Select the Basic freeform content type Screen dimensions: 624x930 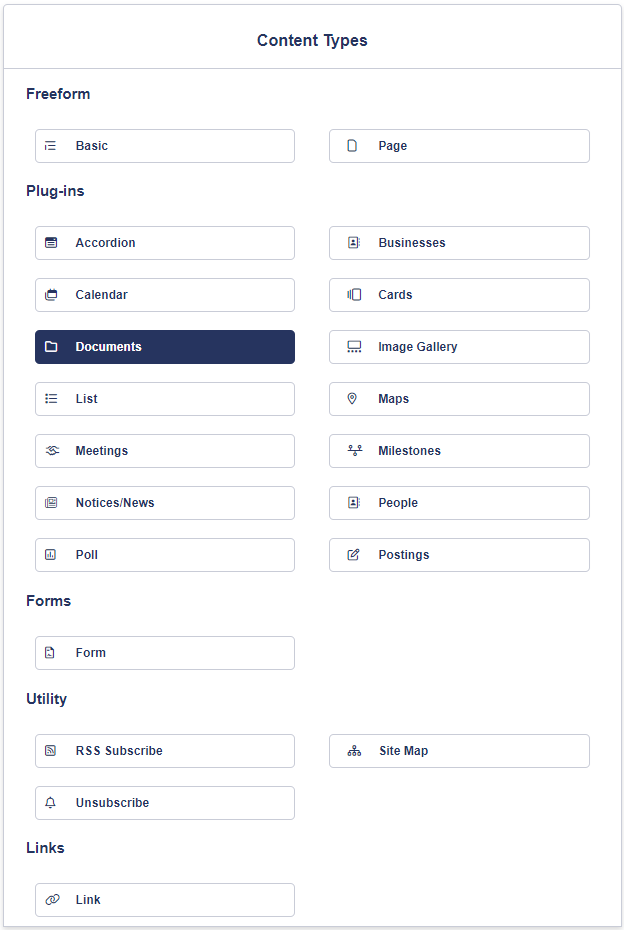(x=165, y=146)
